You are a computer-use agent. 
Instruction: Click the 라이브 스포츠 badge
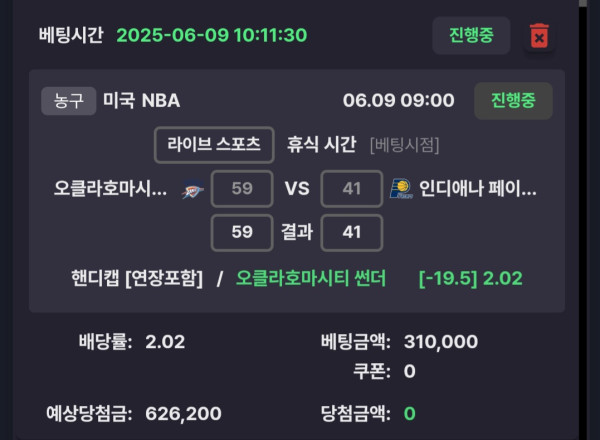[214, 145]
